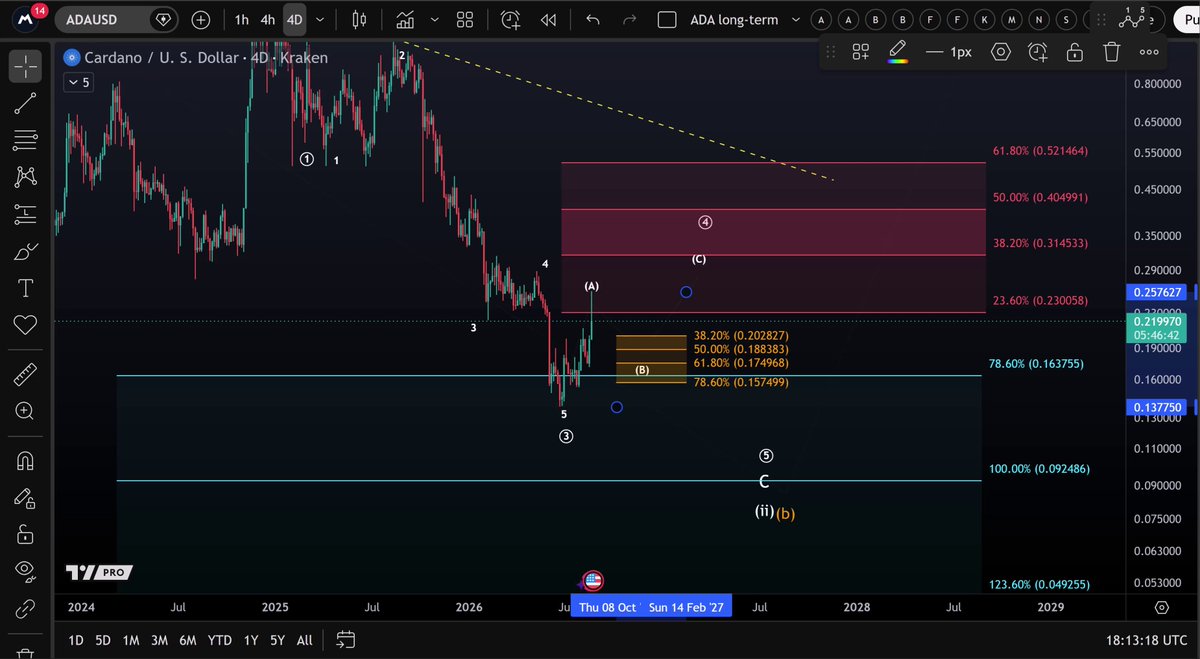The width and height of the screenshot is (1200, 659).
Task: Change line color using pencil swatch
Action: 898,52
